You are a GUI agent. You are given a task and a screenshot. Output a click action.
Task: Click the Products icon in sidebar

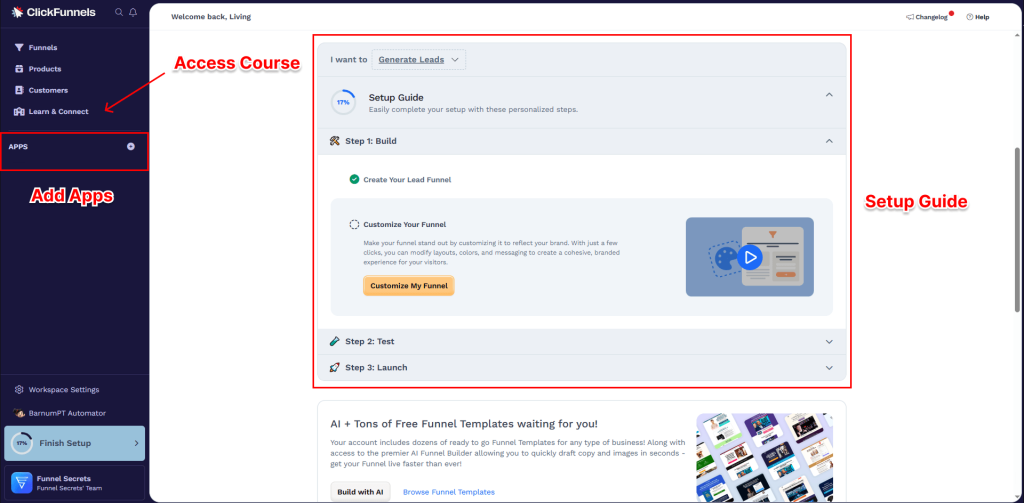click(x=19, y=69)
